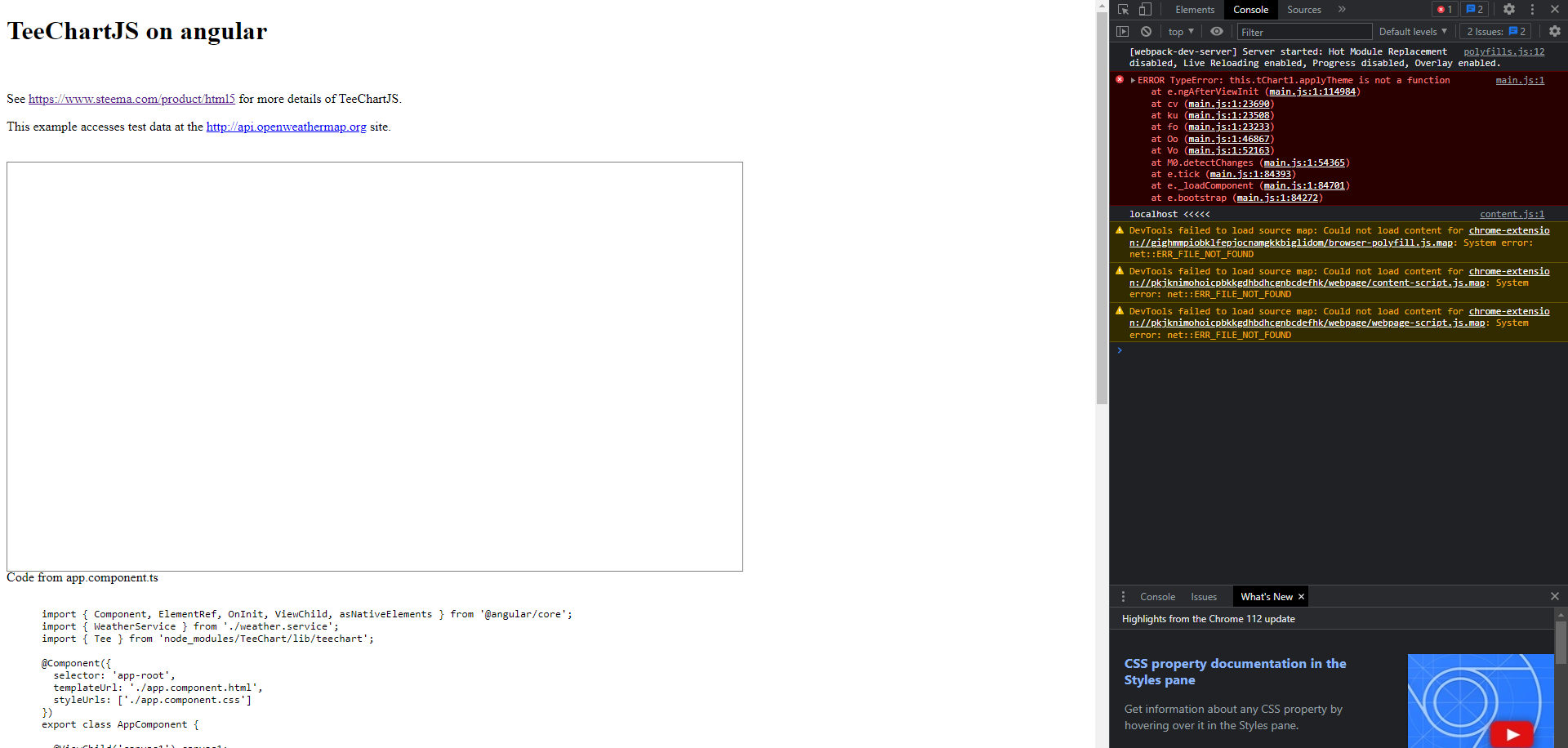This screenshot has width=1568, height=748.
Task: Click the page scrollbar up arrow
Action: pos(1102,6)
